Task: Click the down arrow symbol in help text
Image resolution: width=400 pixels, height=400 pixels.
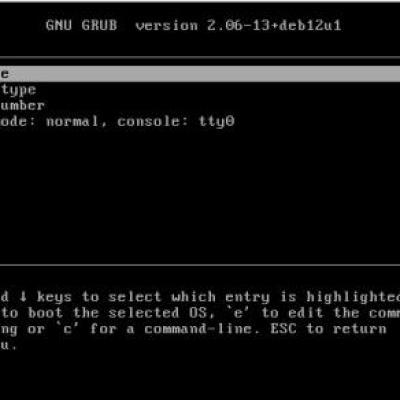Action: click(x=23, y=297)
